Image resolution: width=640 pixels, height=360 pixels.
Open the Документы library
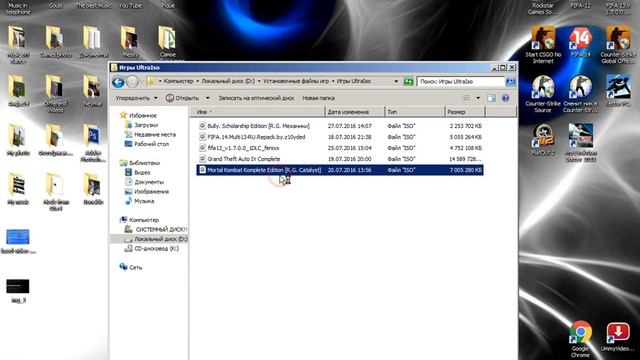[x=149, y=182]
